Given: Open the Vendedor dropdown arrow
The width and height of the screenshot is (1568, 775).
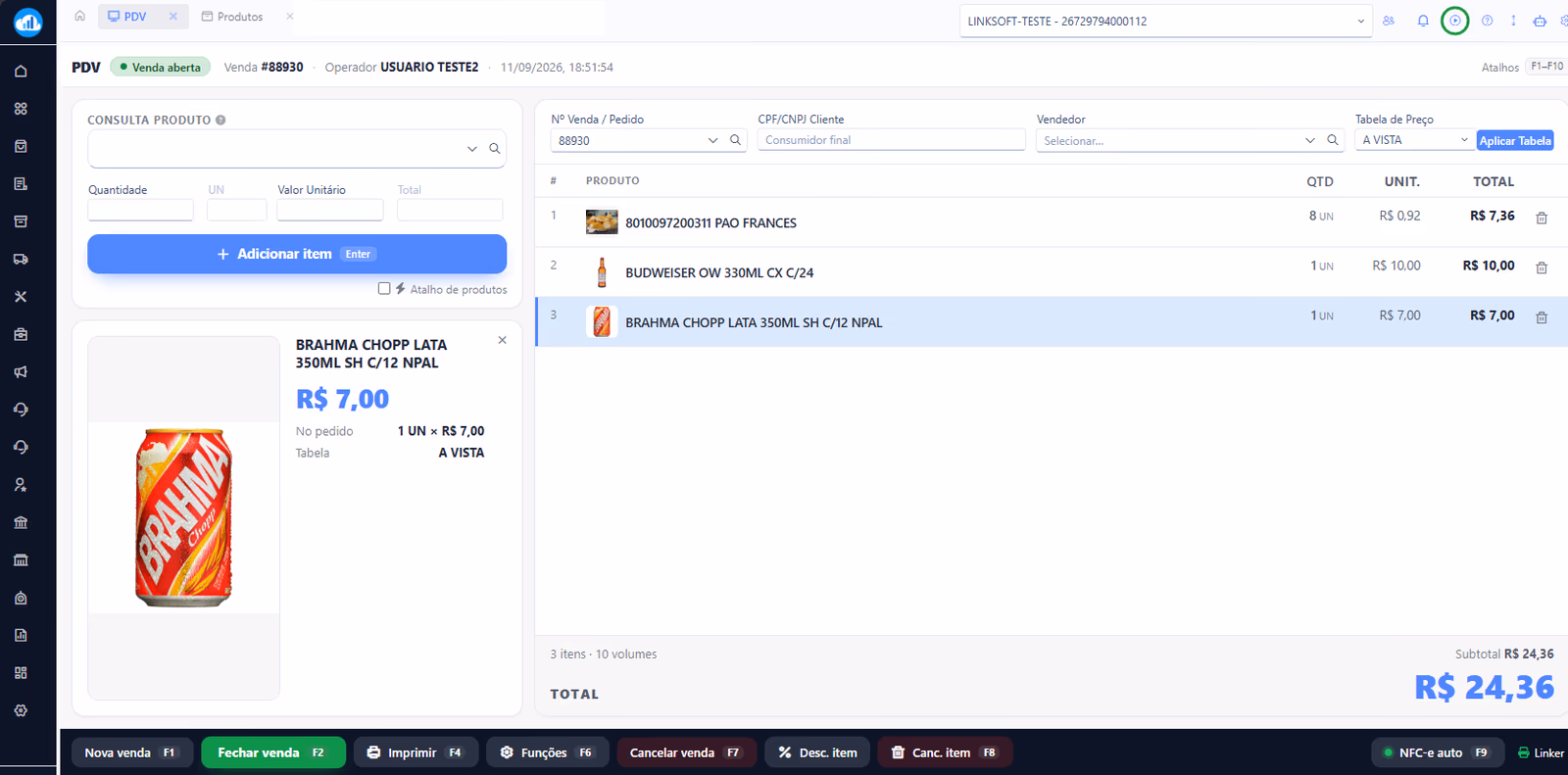Looking at the screenshot, I should click(1310, 140).
